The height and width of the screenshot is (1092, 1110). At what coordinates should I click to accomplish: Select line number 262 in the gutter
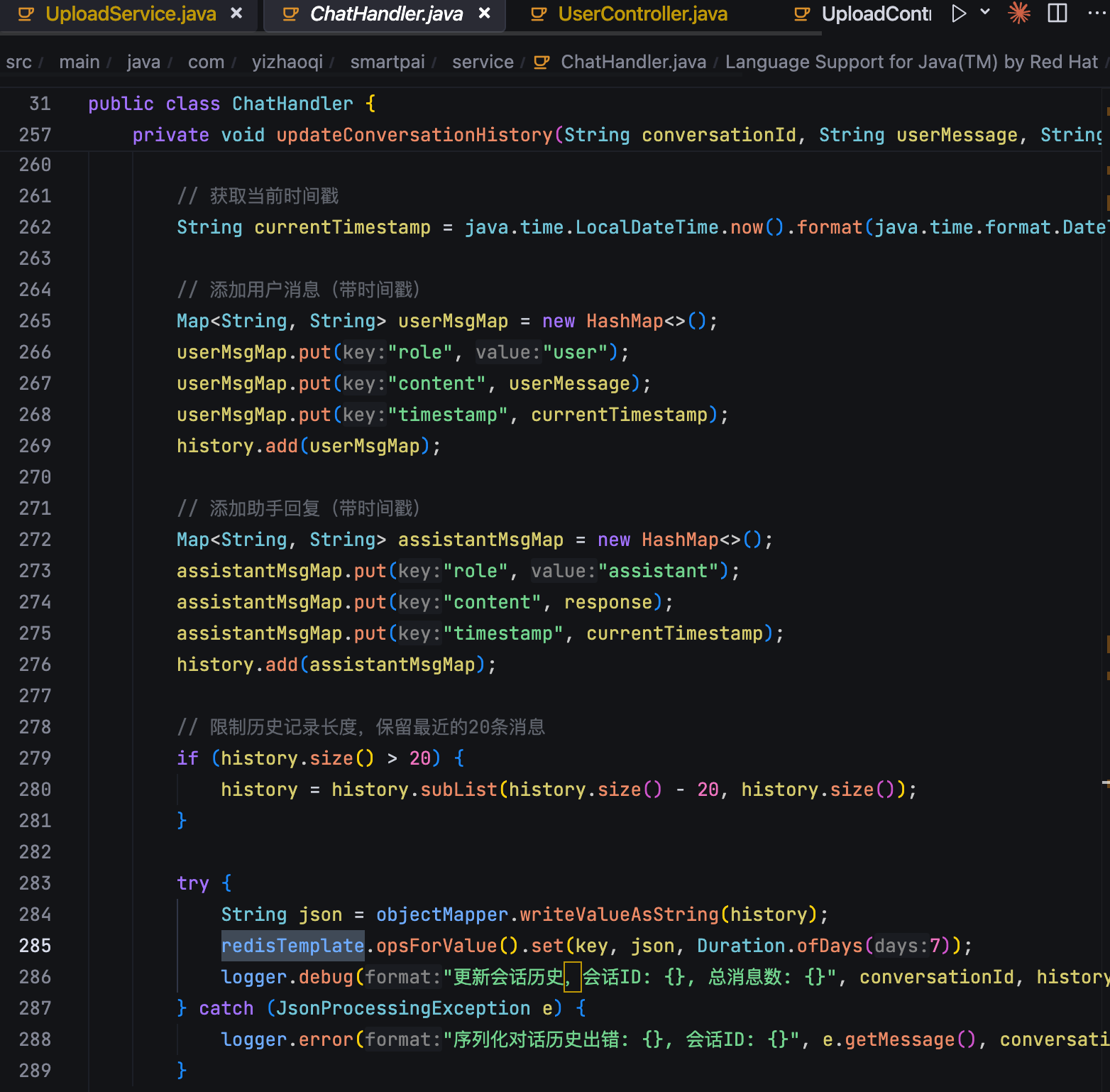tap(35, 227)
